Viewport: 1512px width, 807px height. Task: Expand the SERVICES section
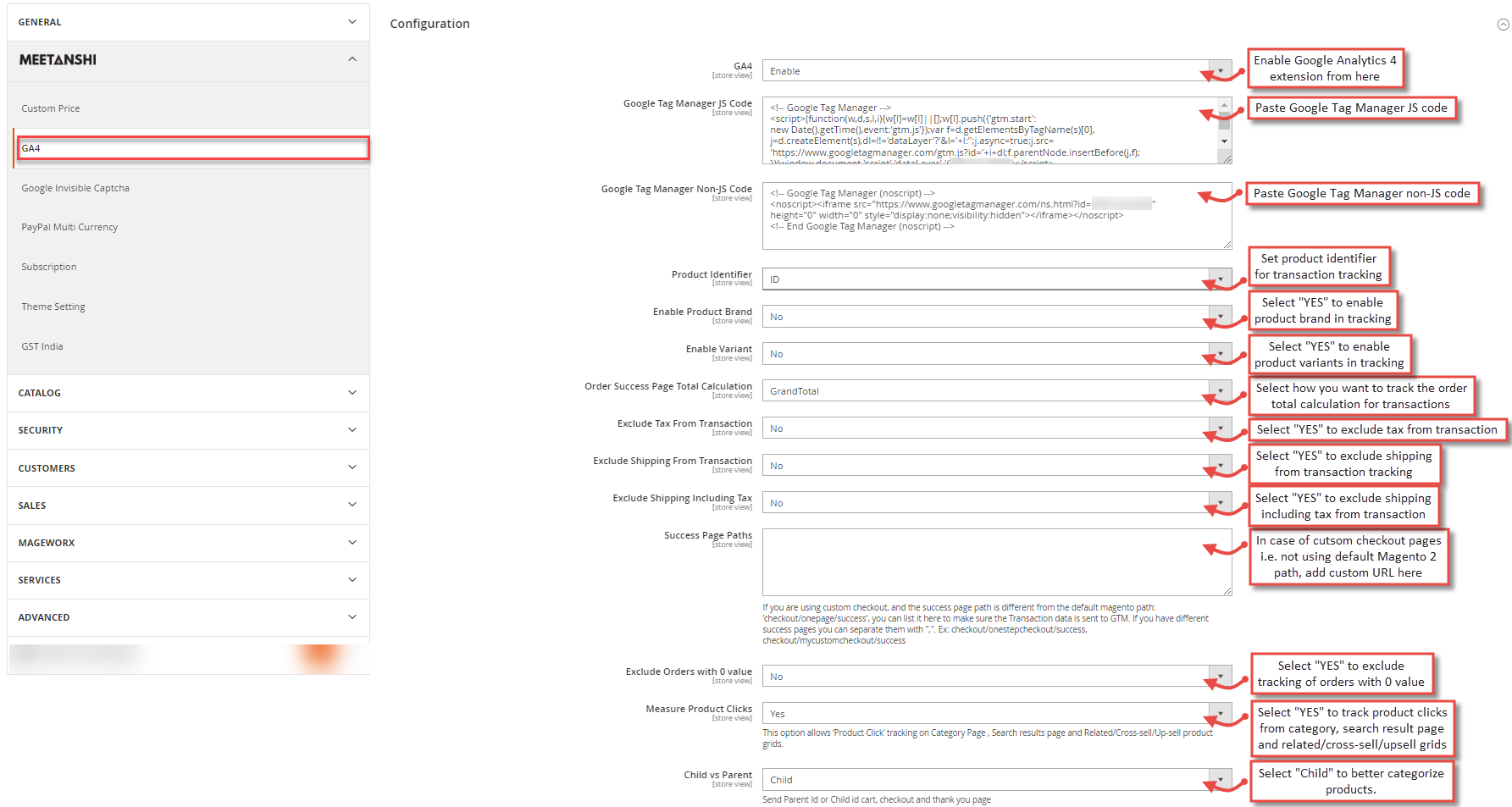188,580
